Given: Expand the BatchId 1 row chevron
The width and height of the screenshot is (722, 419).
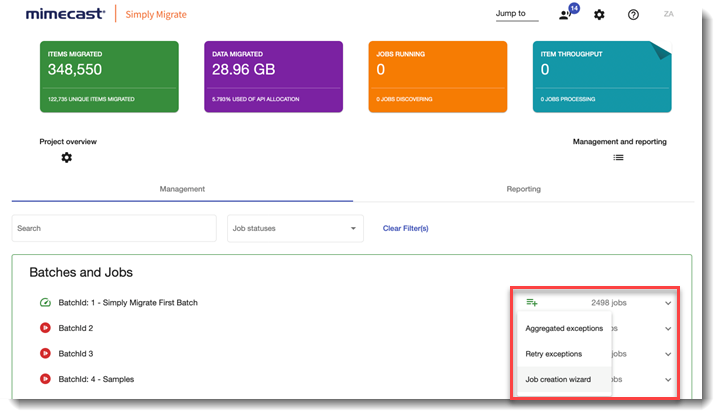Looking at the screenshot, I should tap(668, 302).
